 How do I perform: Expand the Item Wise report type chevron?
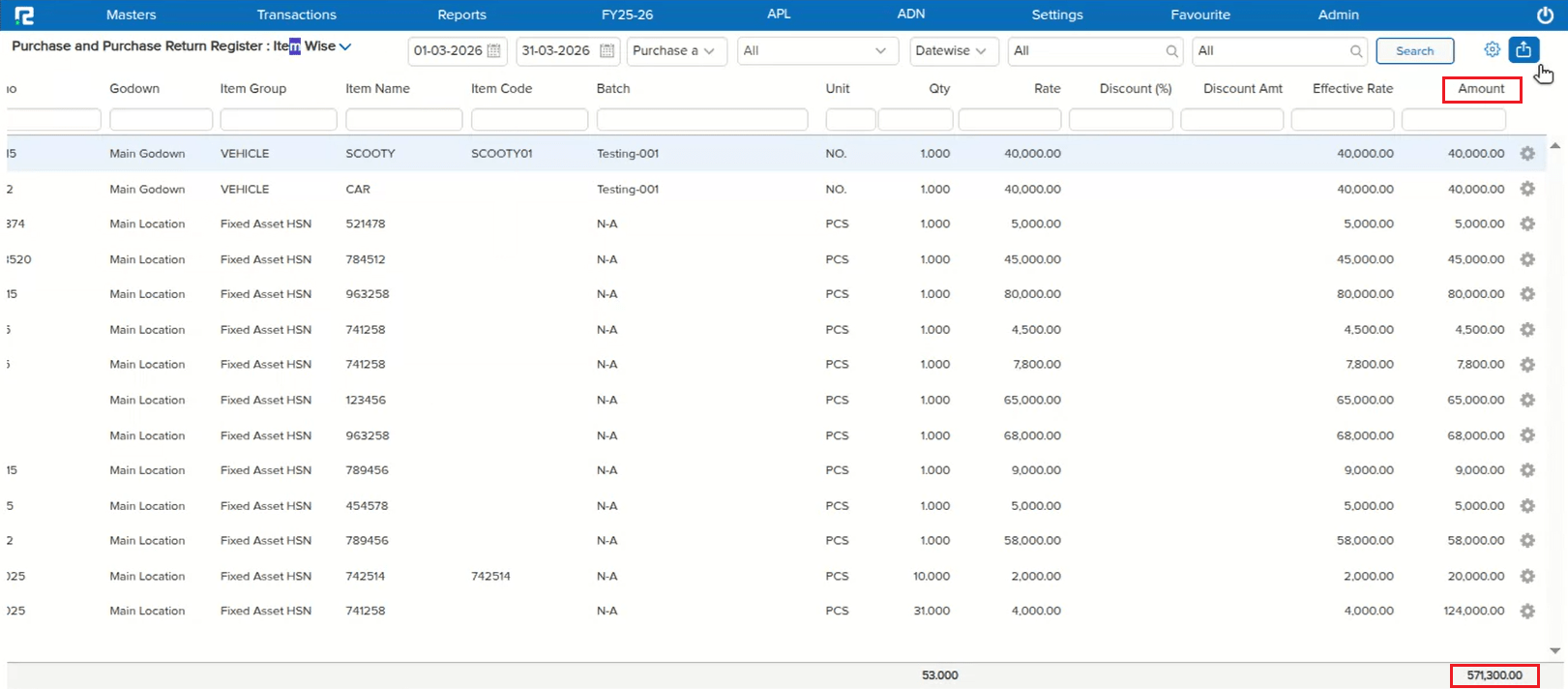(x=345, y=46)
